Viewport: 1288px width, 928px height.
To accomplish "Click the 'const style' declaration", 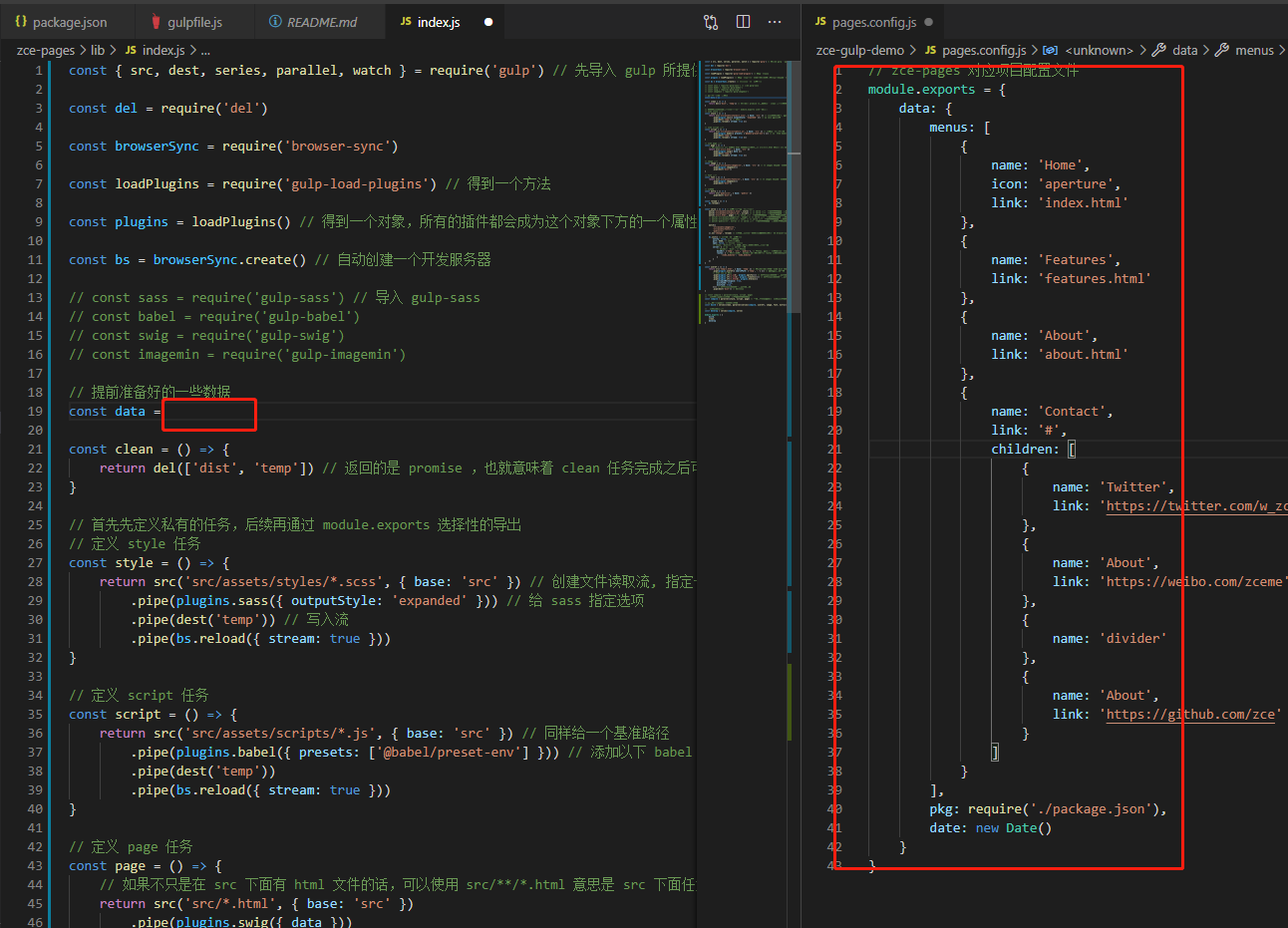I will [x=149, y=563].
